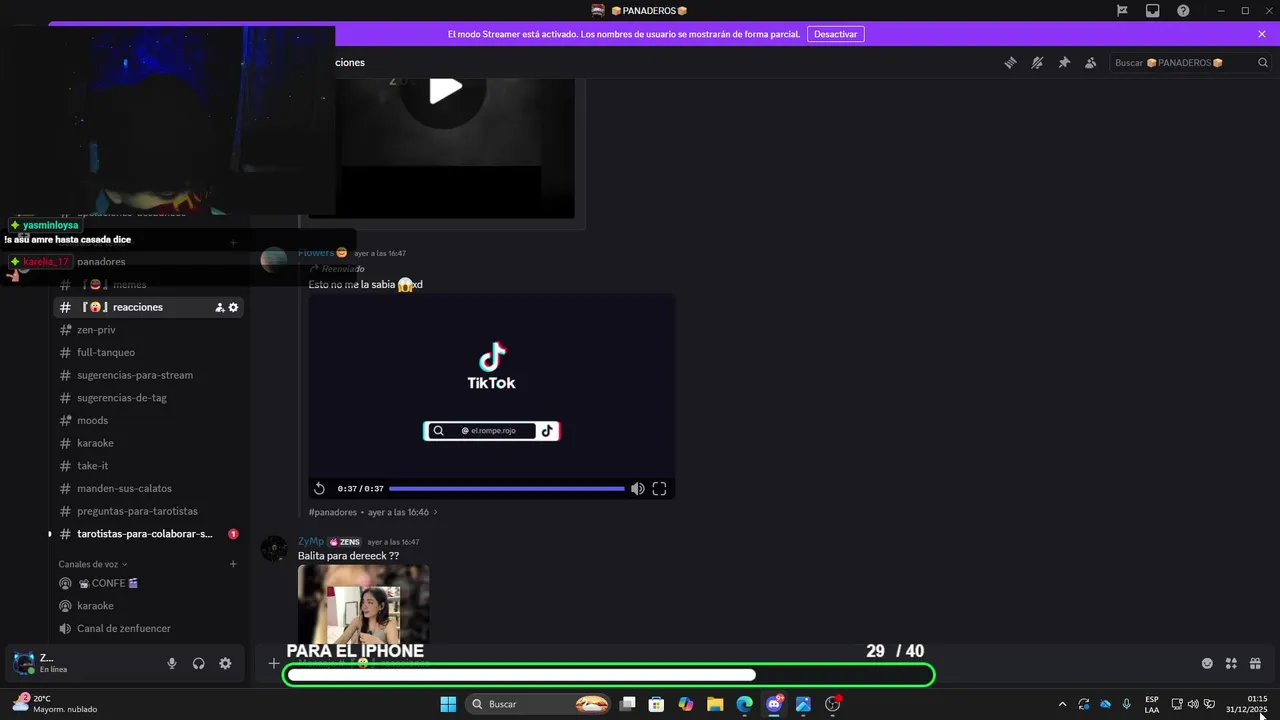Show the member list icon
This screenshot has height=720, width=1280.
click(x=1090, y=62)
